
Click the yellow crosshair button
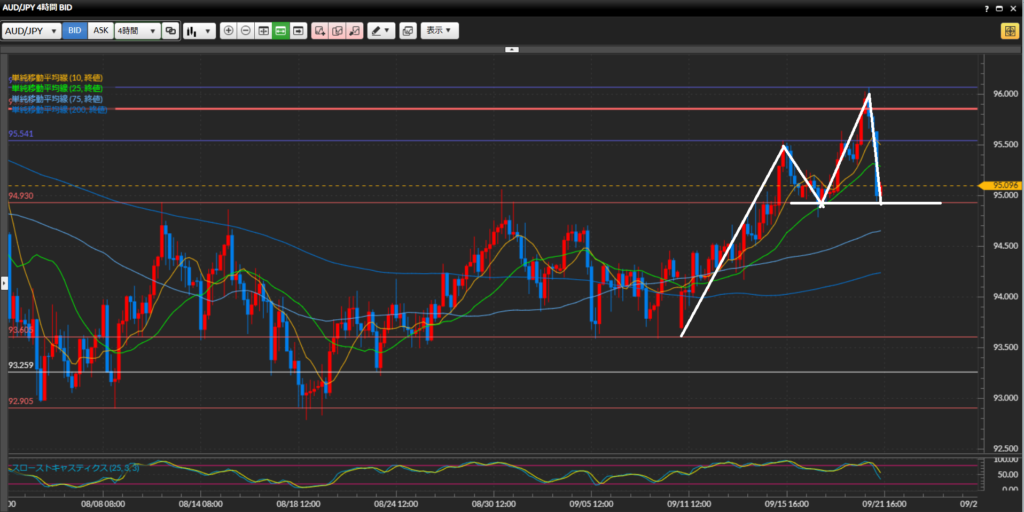[1009, 31]
